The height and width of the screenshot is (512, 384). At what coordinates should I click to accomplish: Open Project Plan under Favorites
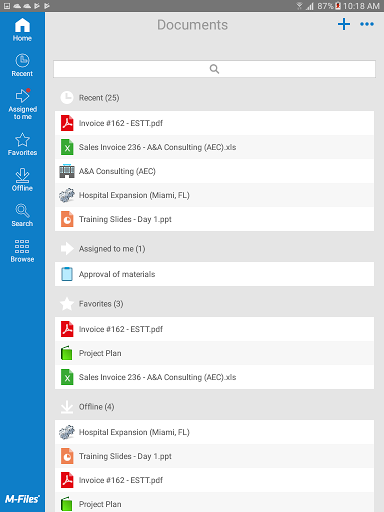click(214, 353)
